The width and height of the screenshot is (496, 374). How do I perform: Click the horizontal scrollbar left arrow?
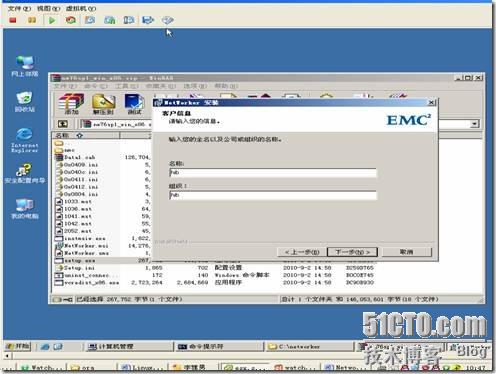click(7, 356)
